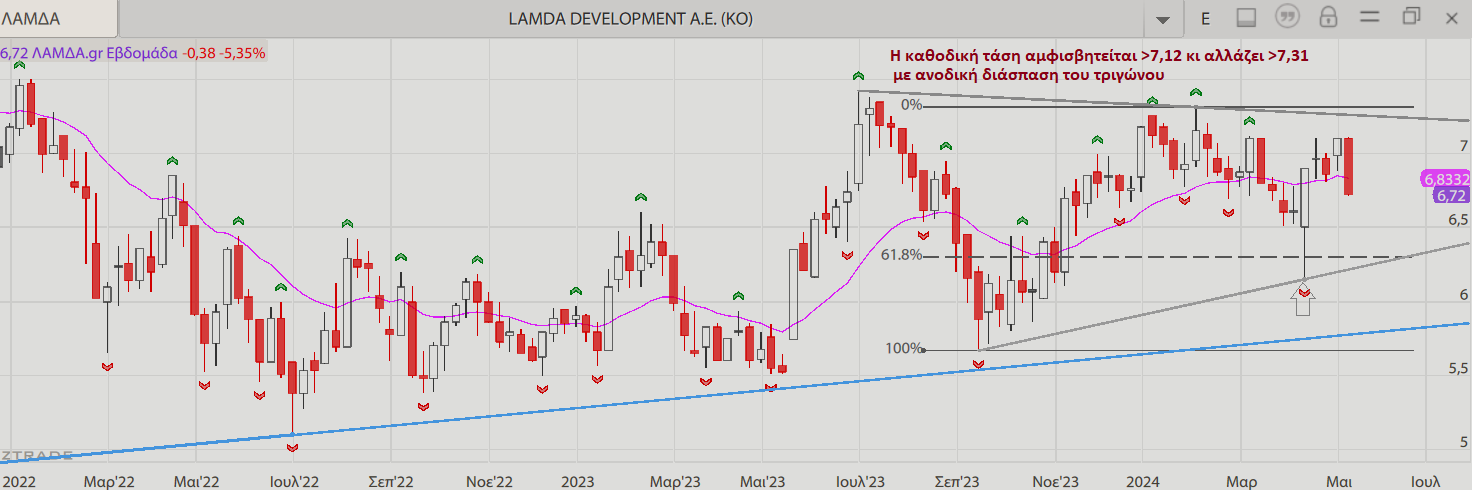Viewport: 1472px width, 490px height.
Task: Click the 2022 date axis label
Action: (x=18, y=481)
